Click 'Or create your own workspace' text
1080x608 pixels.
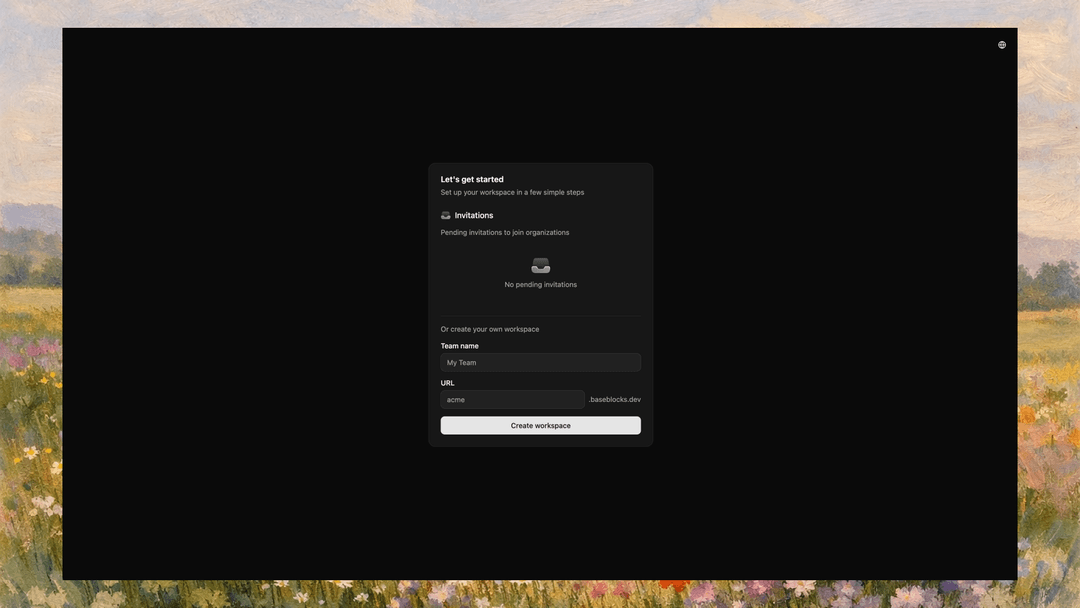(490, 329)
